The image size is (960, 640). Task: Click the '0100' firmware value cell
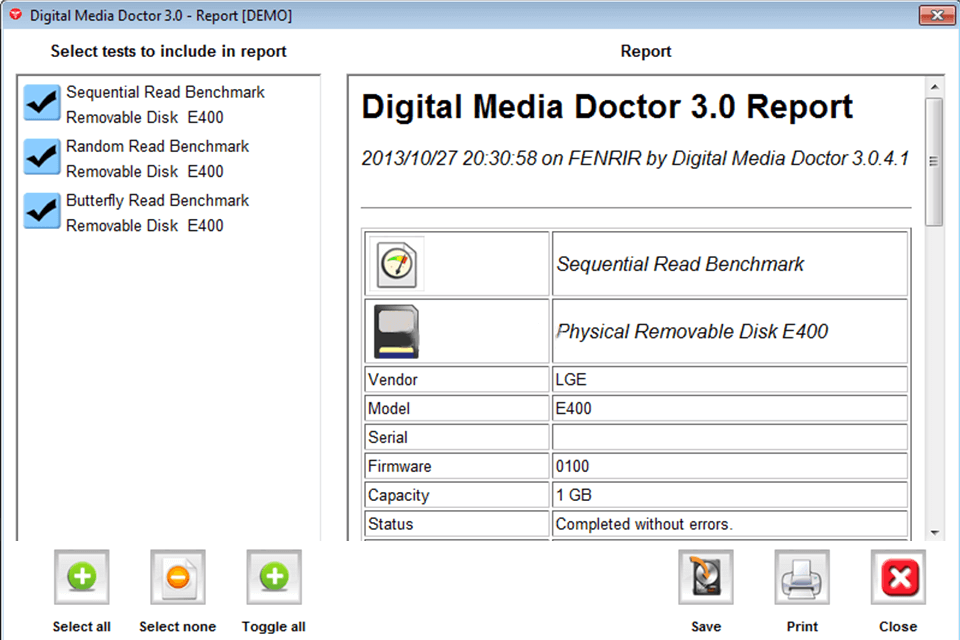coord(730,466)
